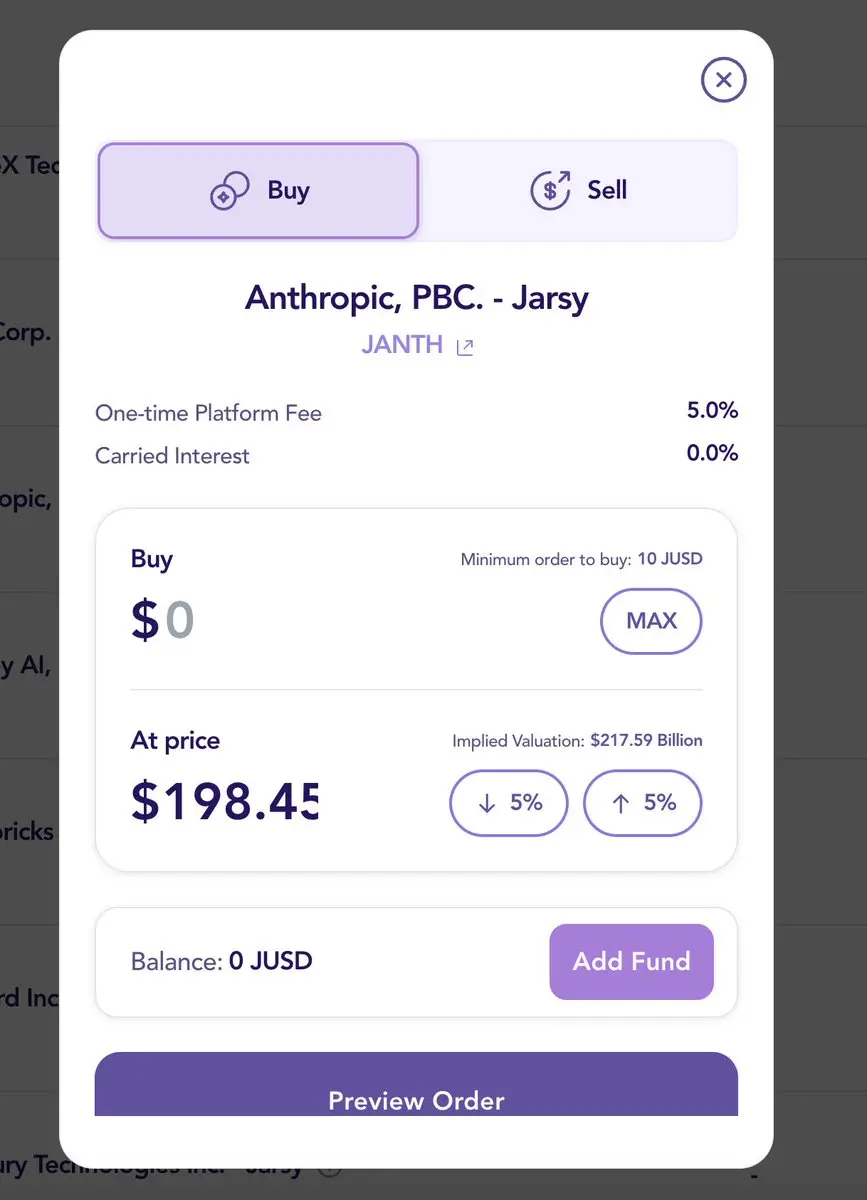Click the coins icon on the Buy tab
Image resolution: width=867 pixels, height=1200 pixels.
(230, 190)
